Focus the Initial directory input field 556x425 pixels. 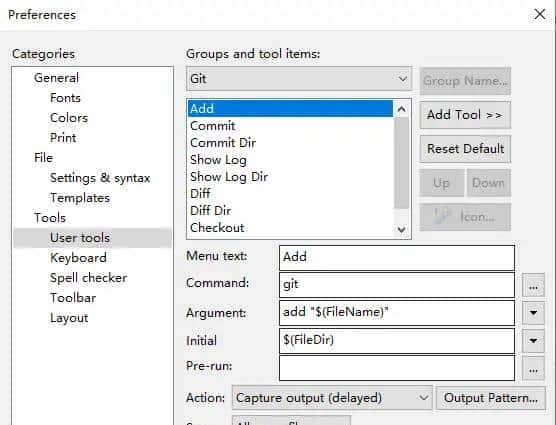(x=397, y=341)
